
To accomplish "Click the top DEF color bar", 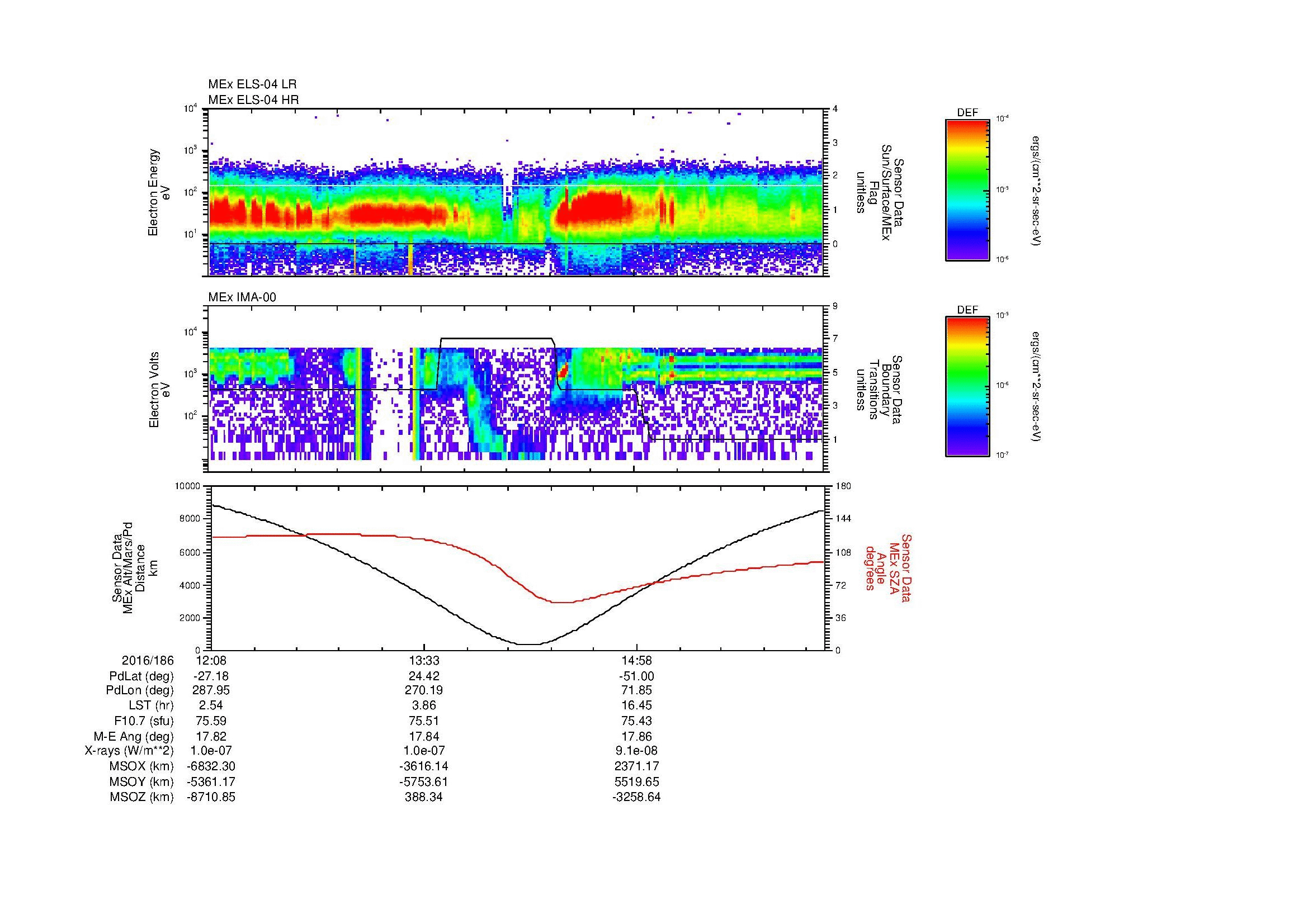I will coord(967,189).
